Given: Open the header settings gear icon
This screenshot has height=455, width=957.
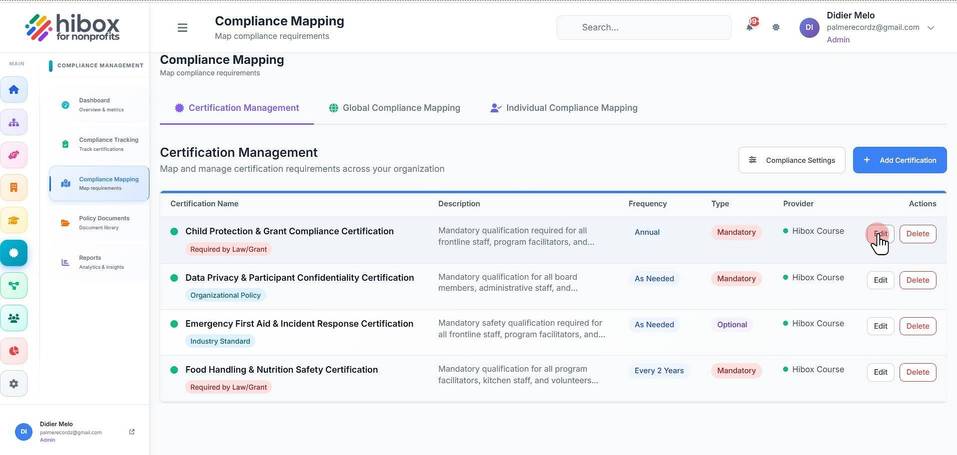Looking at the screenshot, I should [776, 27].
